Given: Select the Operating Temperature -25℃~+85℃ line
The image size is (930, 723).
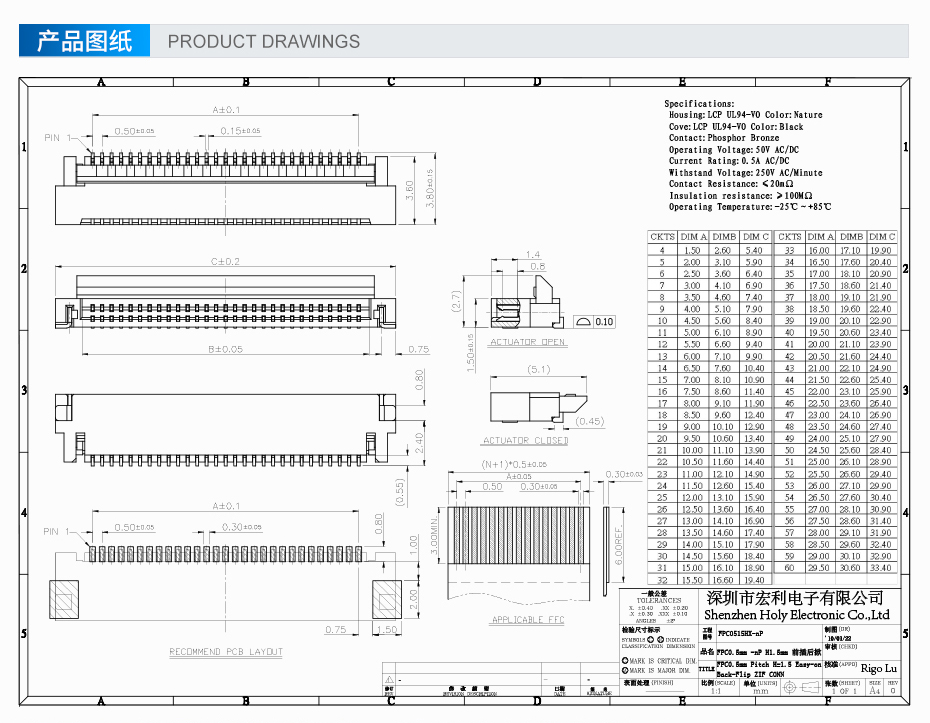Looking at the screenshot, I should click(750, 207).
